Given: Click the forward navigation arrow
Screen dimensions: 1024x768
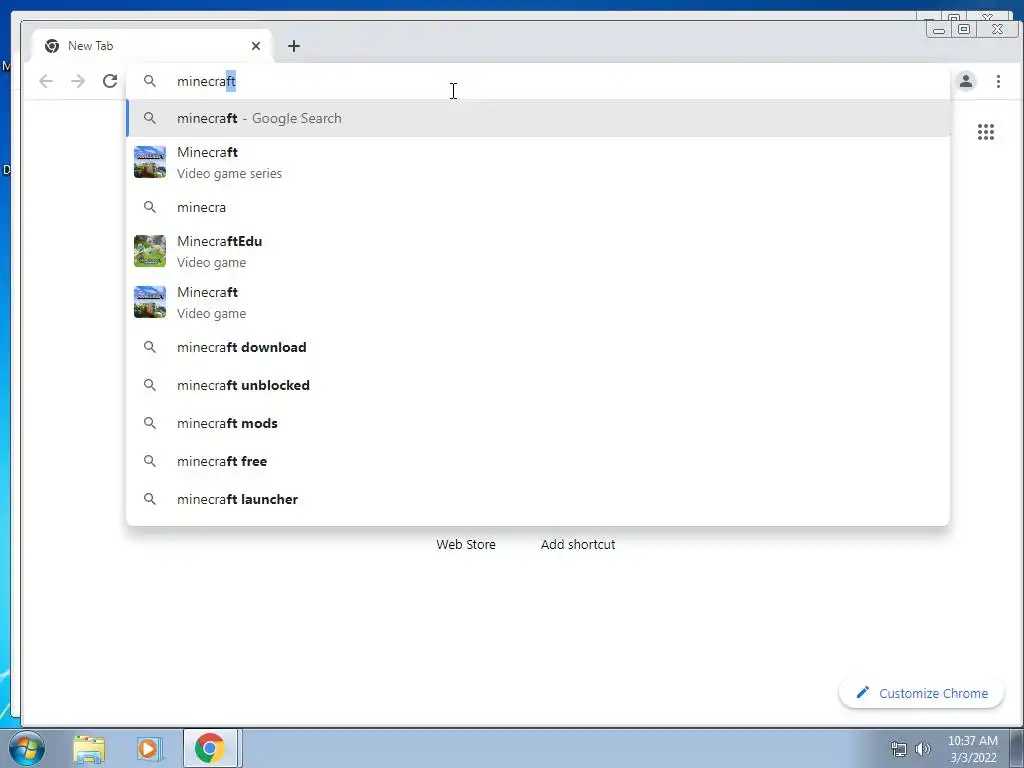Looking at the screenshot, I should tap(78, 81).
